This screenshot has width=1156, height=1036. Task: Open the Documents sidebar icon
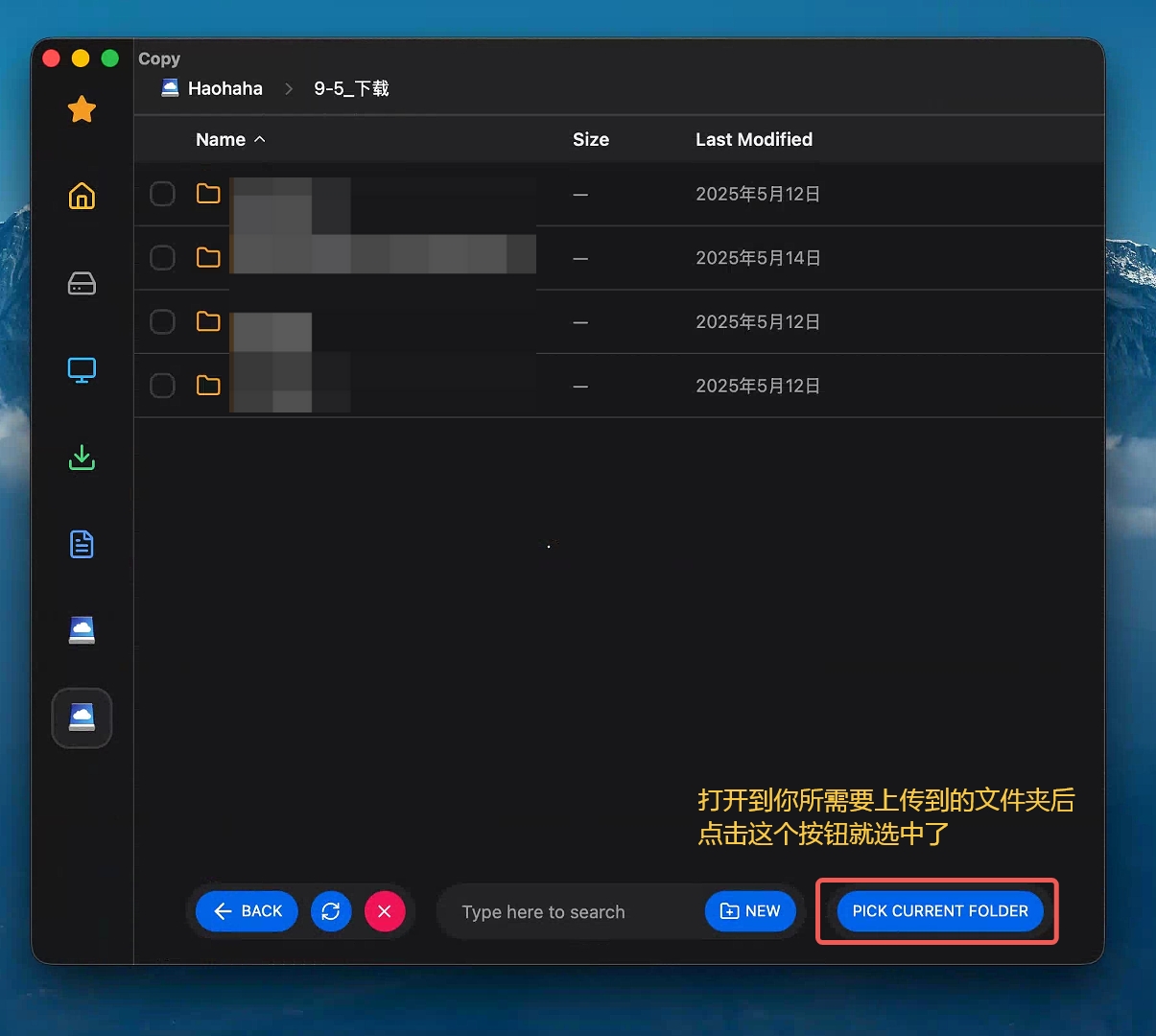(x=82, y=544)
